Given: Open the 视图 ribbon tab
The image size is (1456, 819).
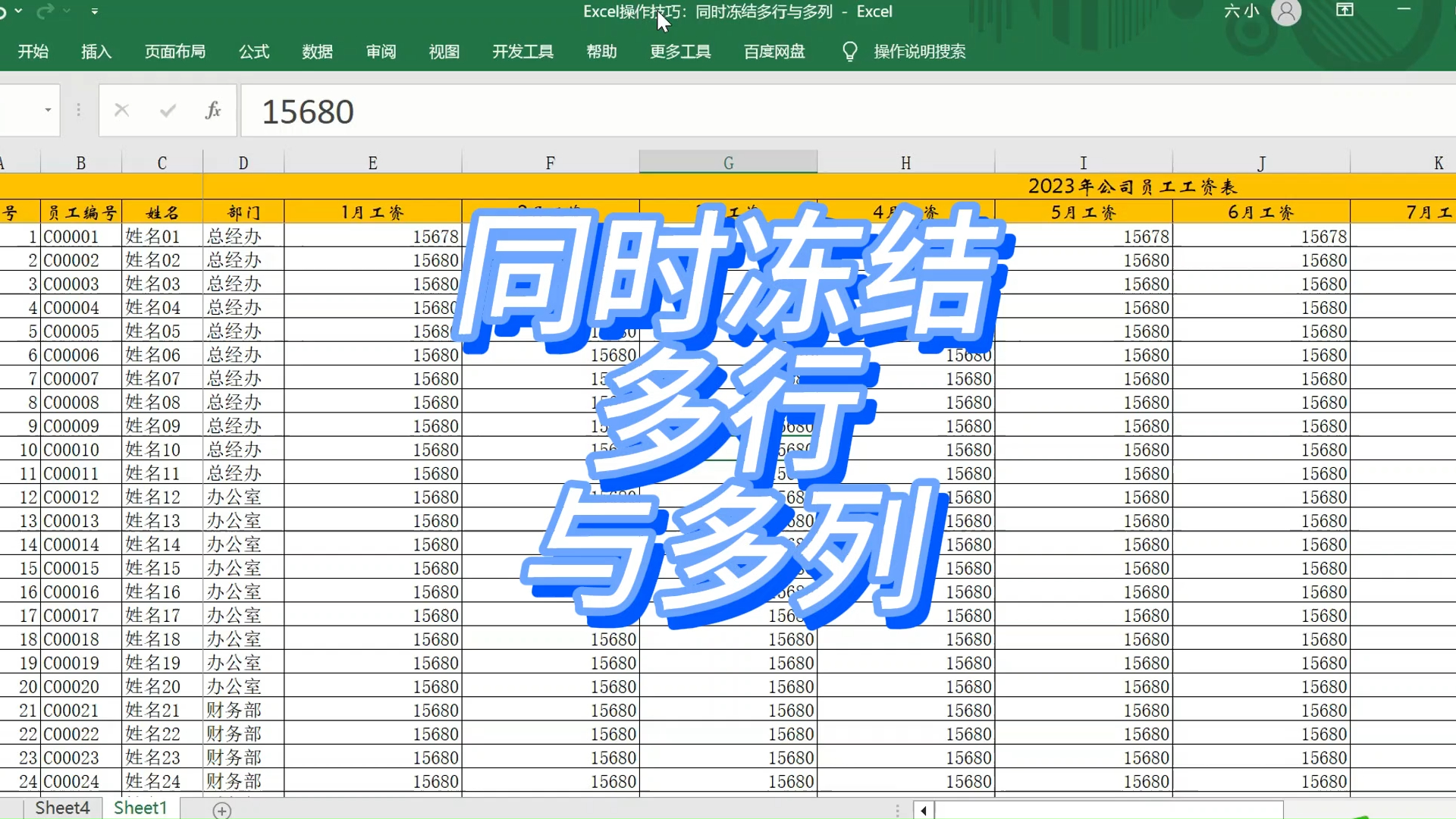Looking at the screenshot, I should coord(444,52).
